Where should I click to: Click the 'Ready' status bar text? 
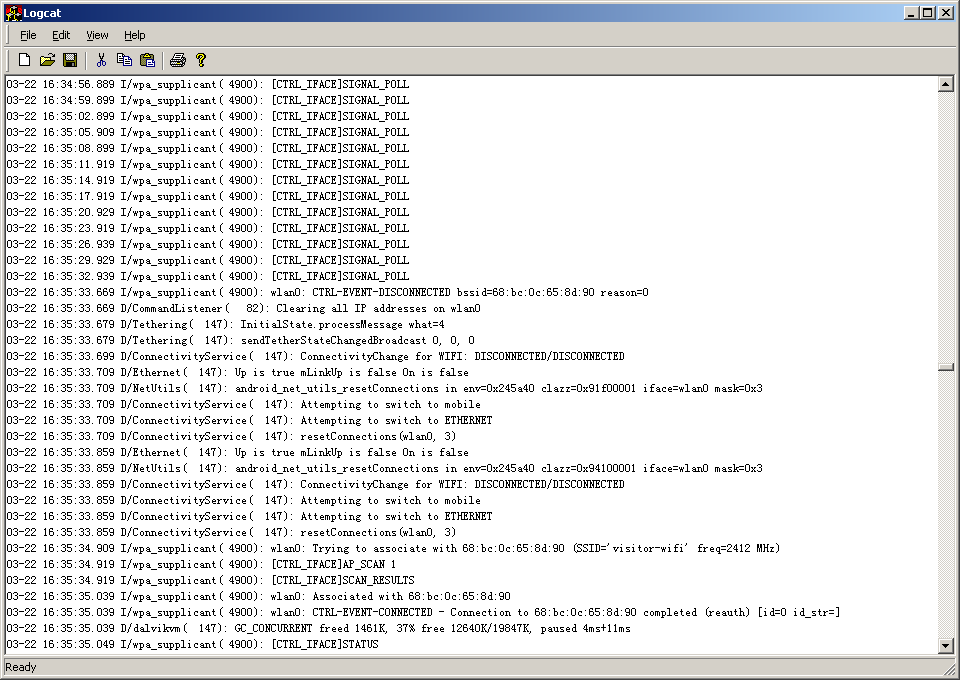pos(21,667)
